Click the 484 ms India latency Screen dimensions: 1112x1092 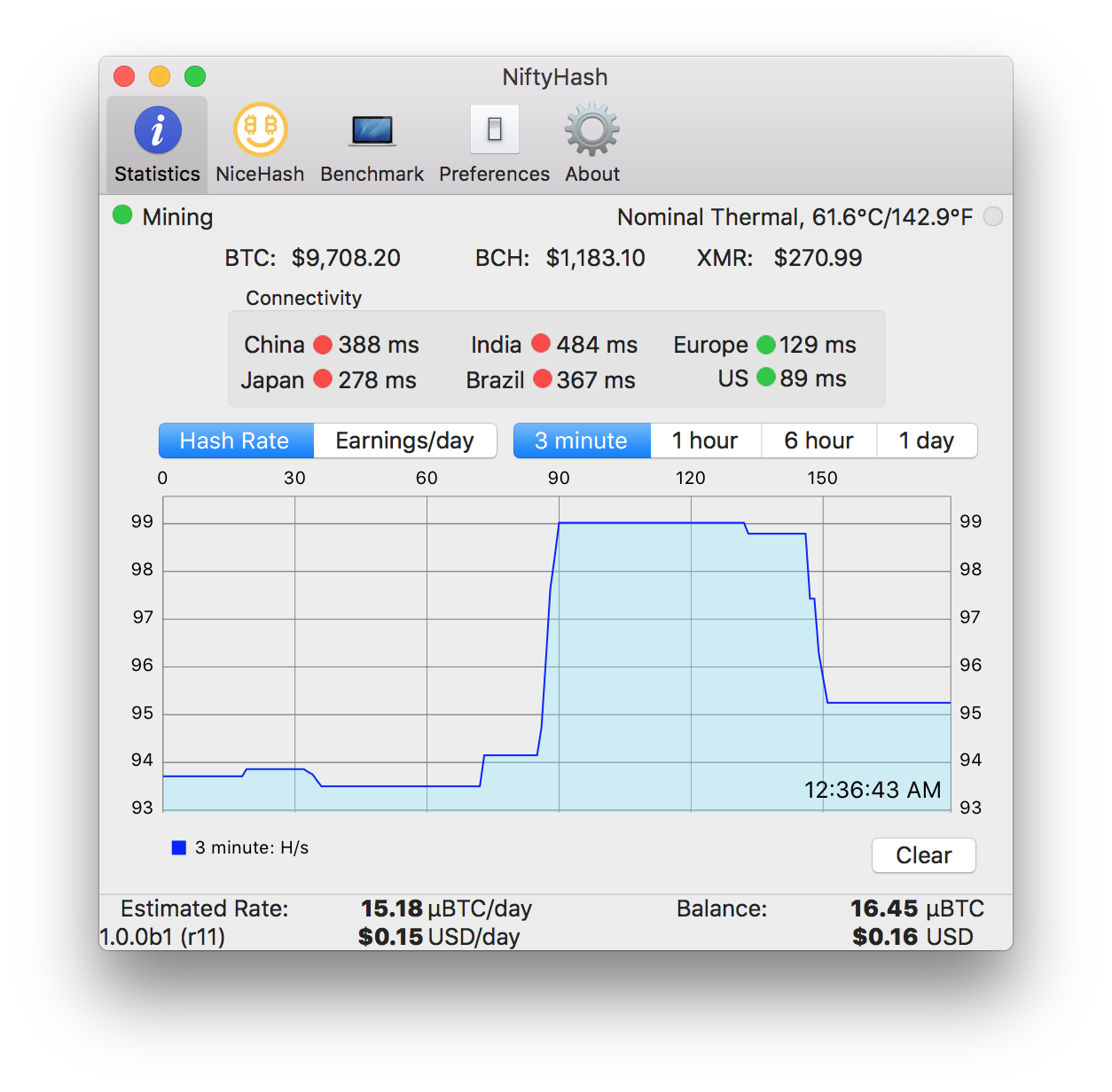tap(597, 345)
